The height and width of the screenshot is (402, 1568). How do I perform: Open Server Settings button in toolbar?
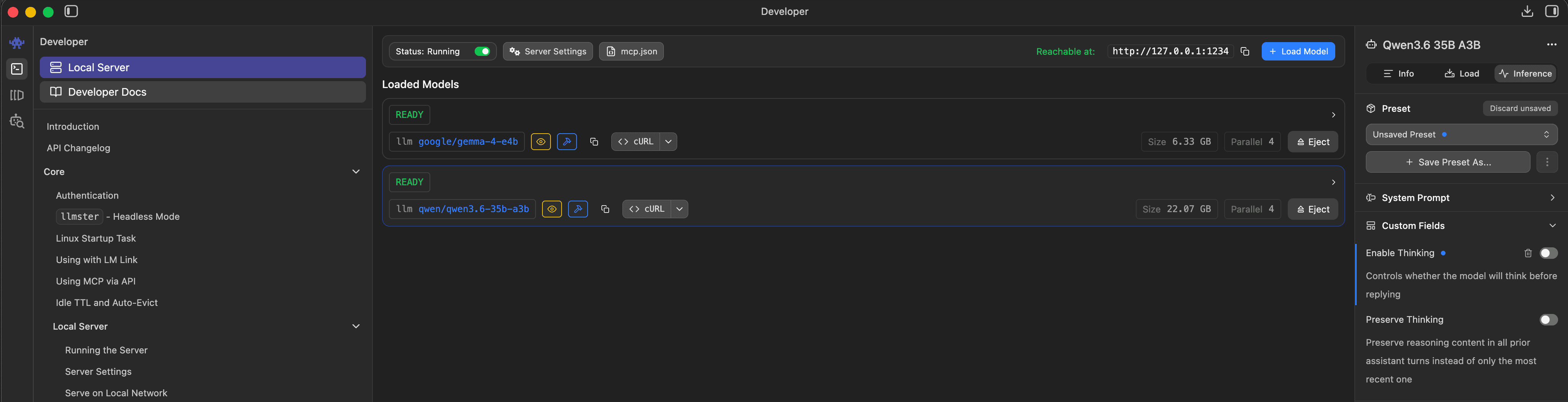click(548, 52)
